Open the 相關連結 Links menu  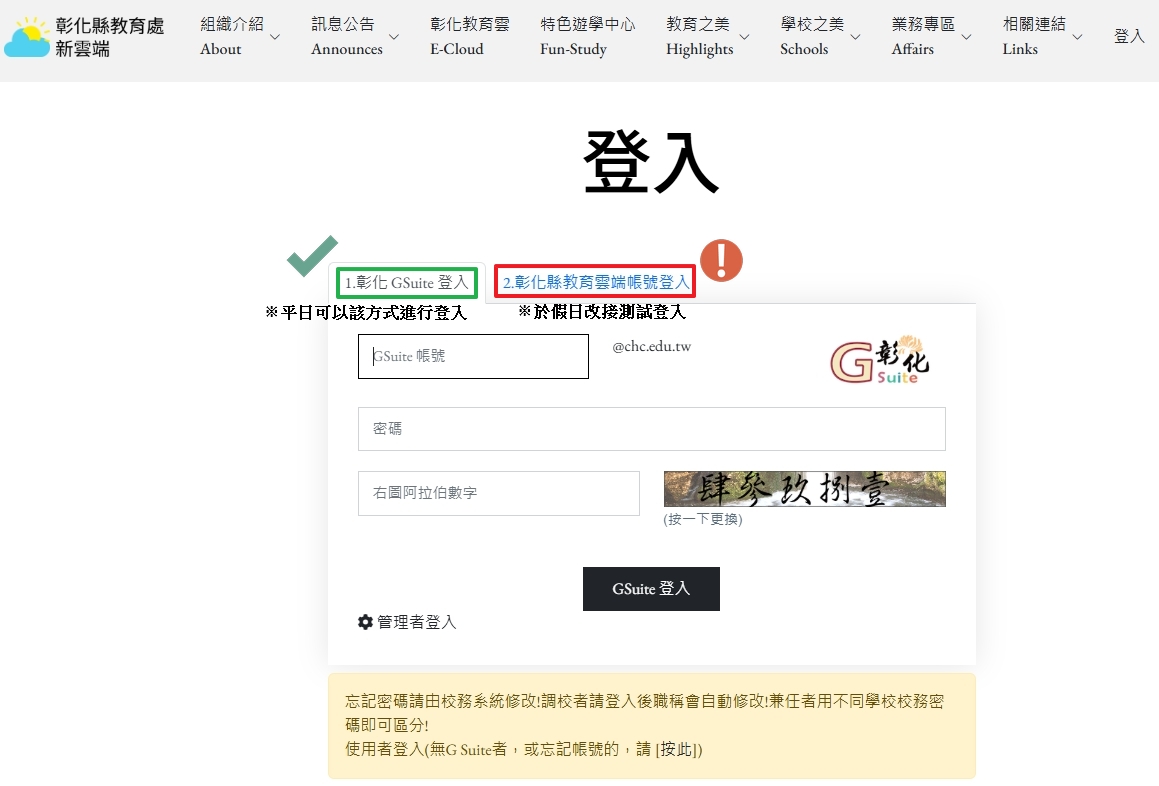pos(1034,36)
